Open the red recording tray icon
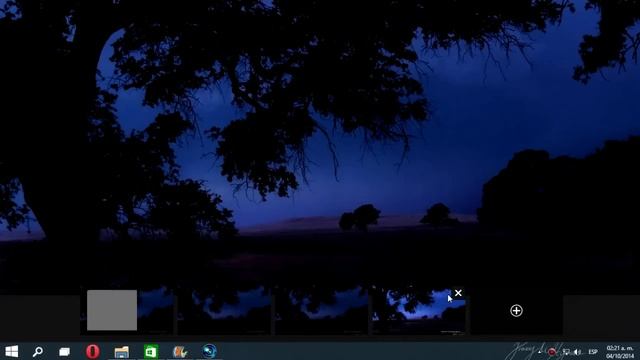Image resolution: width=640 pixels, height=360 pixels. click(x=552, y=352)
